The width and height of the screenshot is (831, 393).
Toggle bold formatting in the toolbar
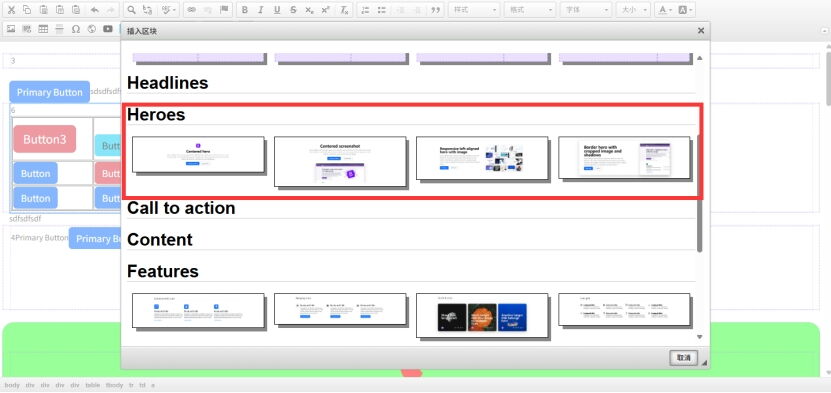coord(244,10)
